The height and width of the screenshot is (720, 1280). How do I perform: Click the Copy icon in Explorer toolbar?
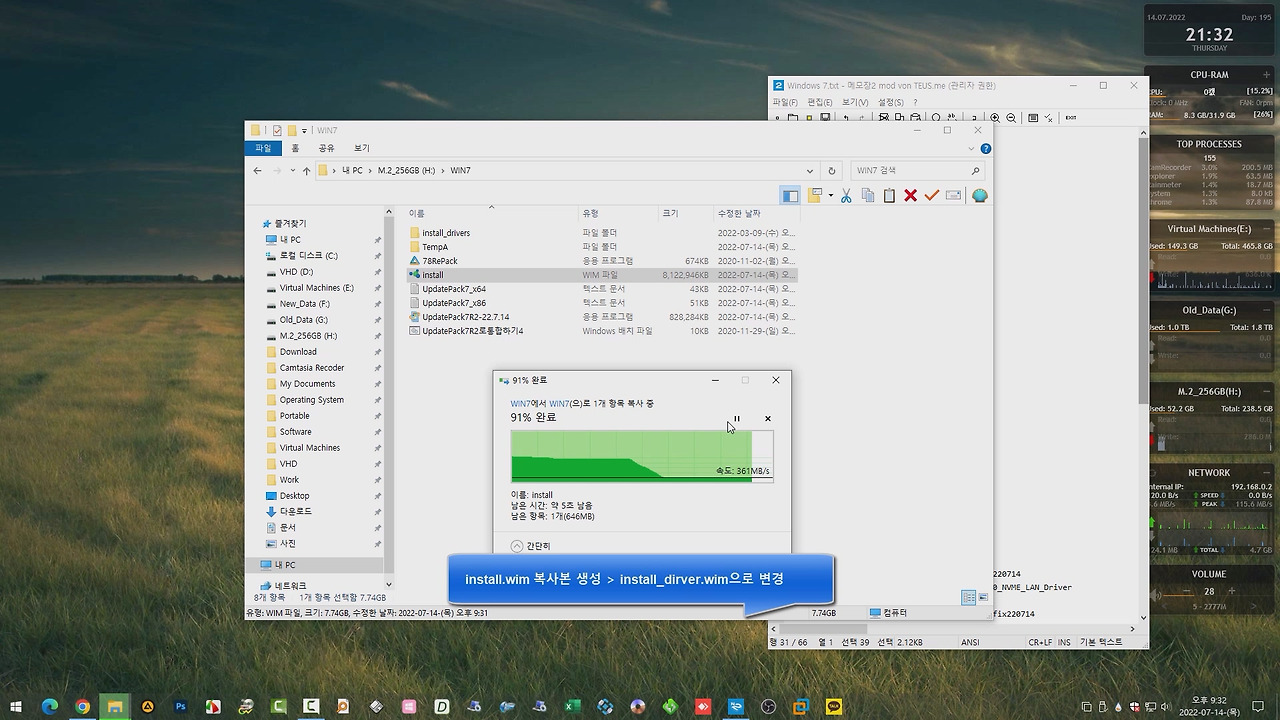(867, 196)
